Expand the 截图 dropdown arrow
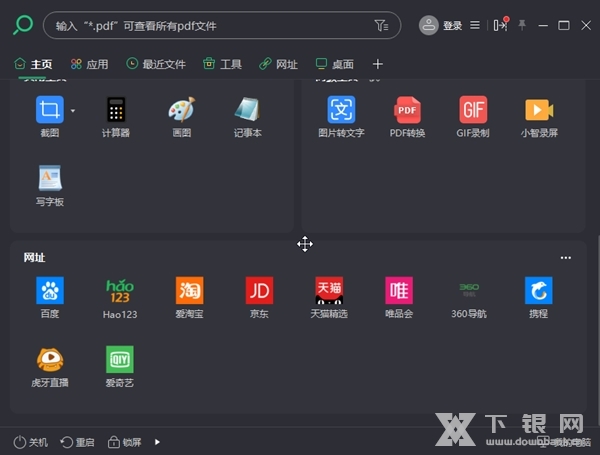The image size is (600, 455). pos(73,111)
